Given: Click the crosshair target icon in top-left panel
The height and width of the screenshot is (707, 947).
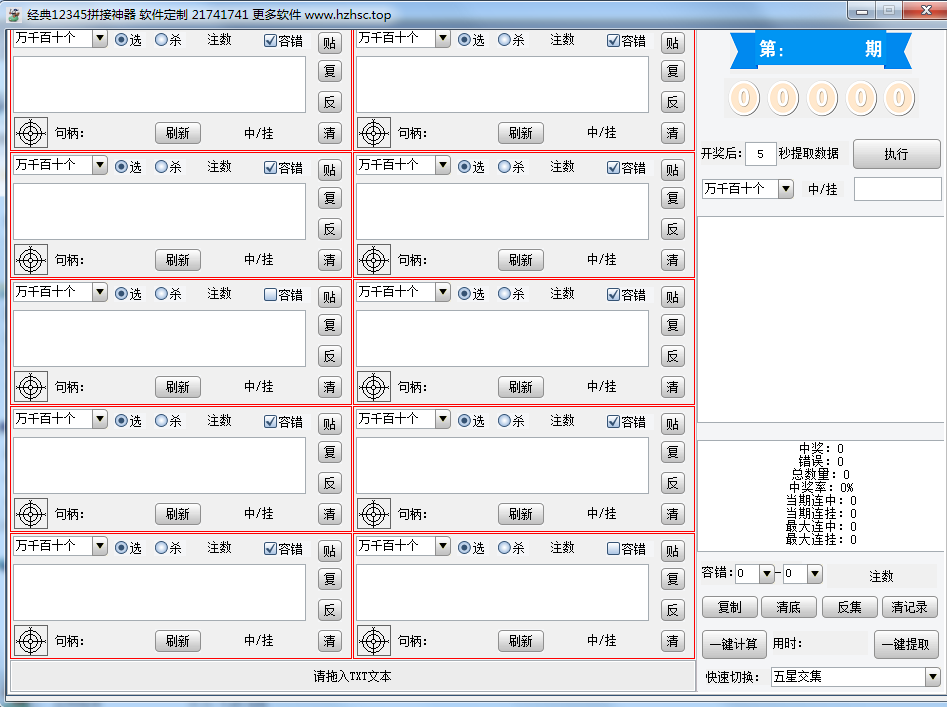Looking at the screenshot, I should click(31, 133).
